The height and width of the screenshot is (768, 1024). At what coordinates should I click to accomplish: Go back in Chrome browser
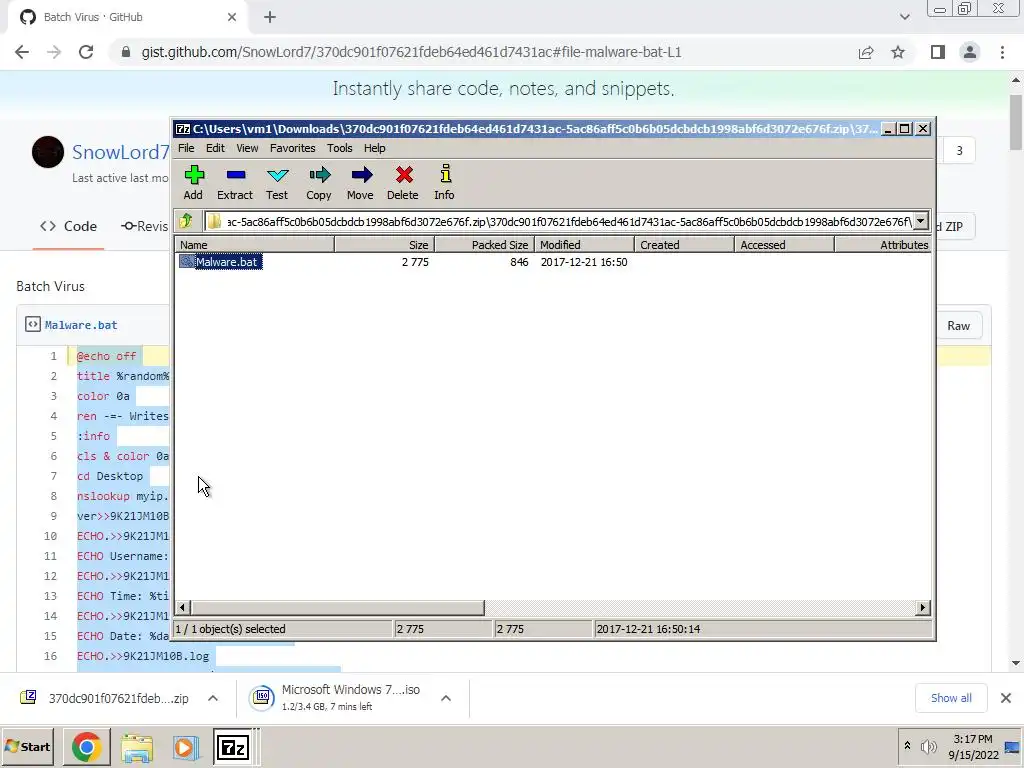click(x=22, y=52)
